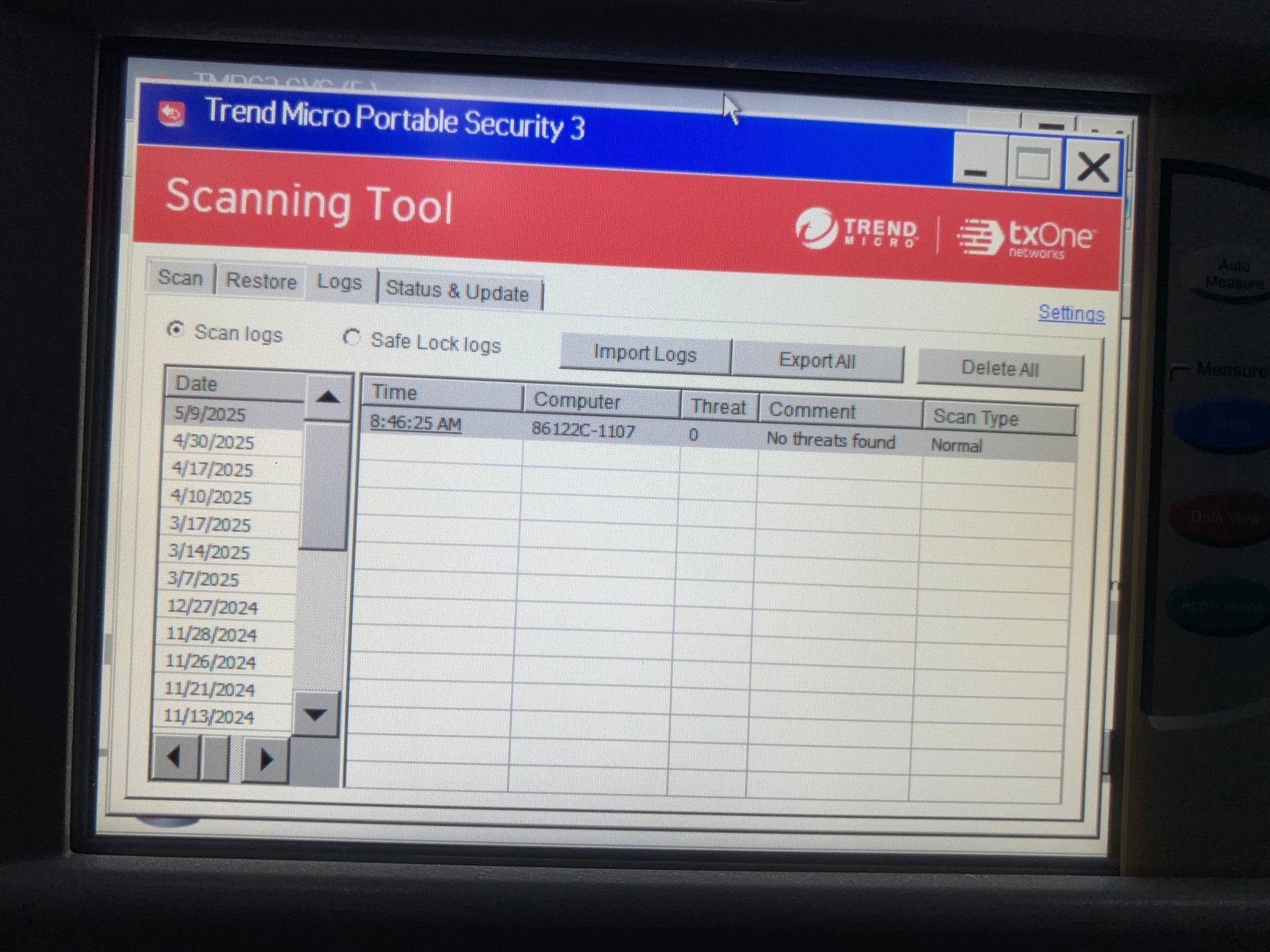The image size is (1270, 952).
Task: Select the 3/14/2025 date entry
Action: (x=227, y=552)
